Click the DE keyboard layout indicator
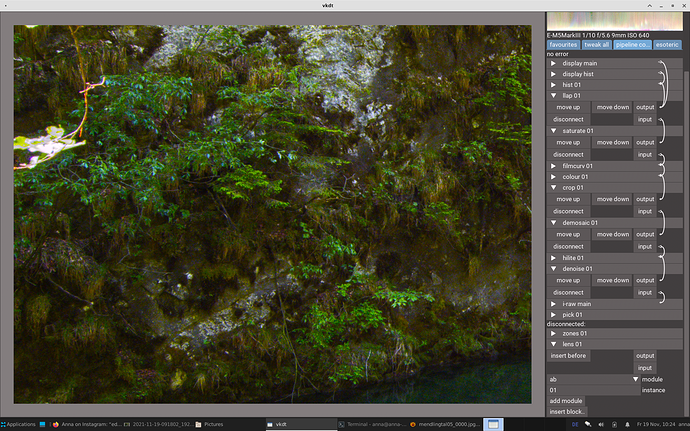Viewport: 690px width, 431px height. 575,424
